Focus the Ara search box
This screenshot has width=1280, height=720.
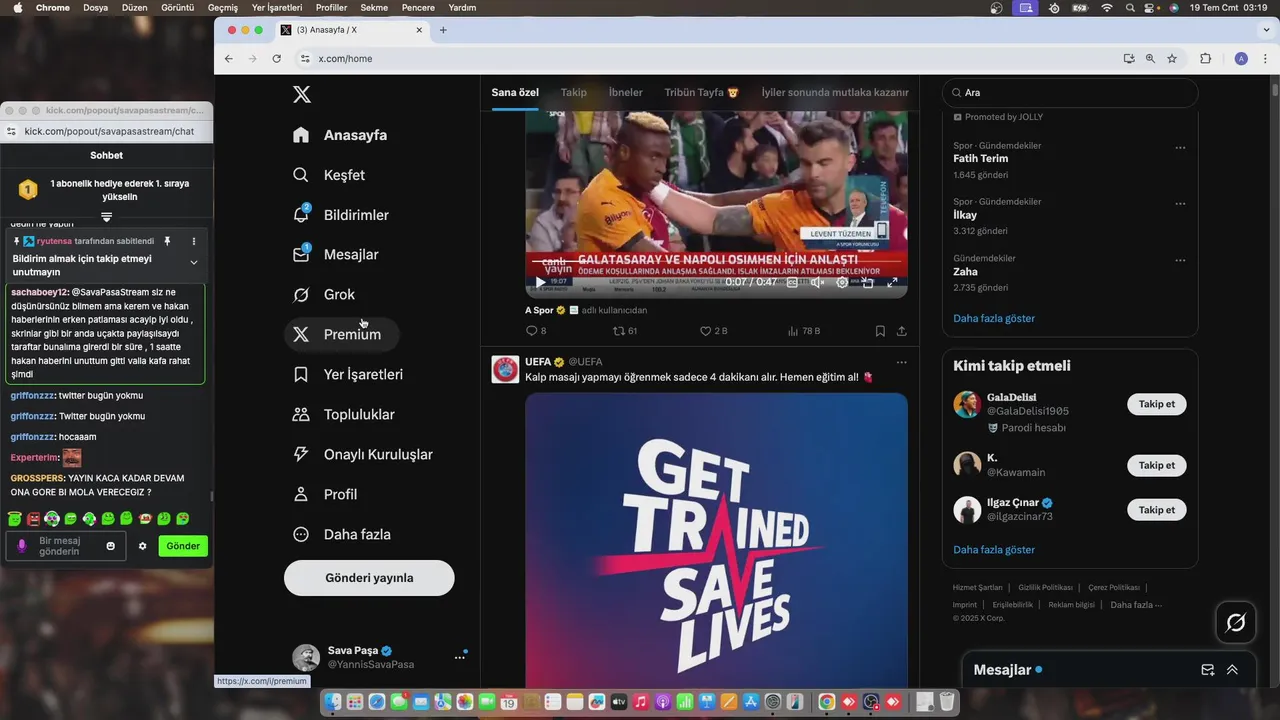pyautogui.click(x=1070, y=93)
